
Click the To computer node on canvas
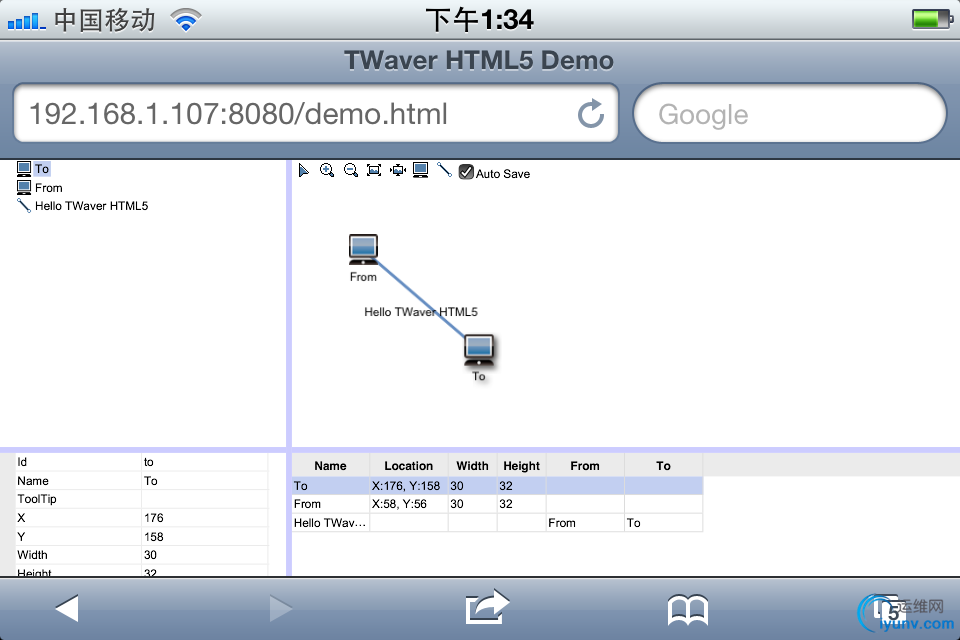479,350
